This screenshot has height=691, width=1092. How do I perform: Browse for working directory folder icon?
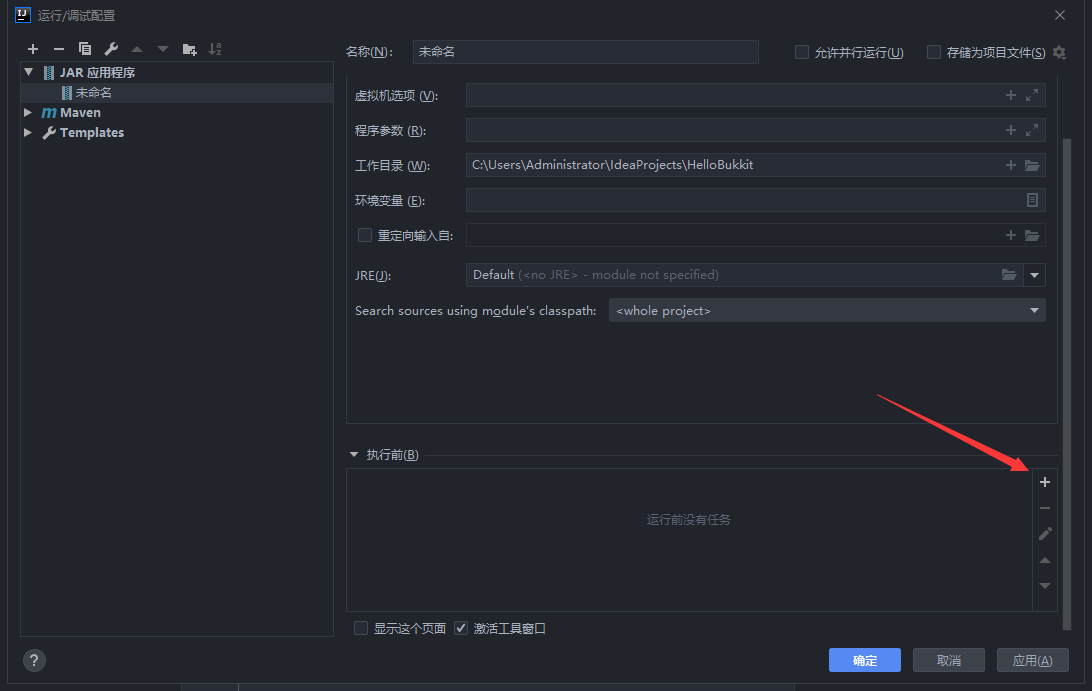(x=1033, y=165)
